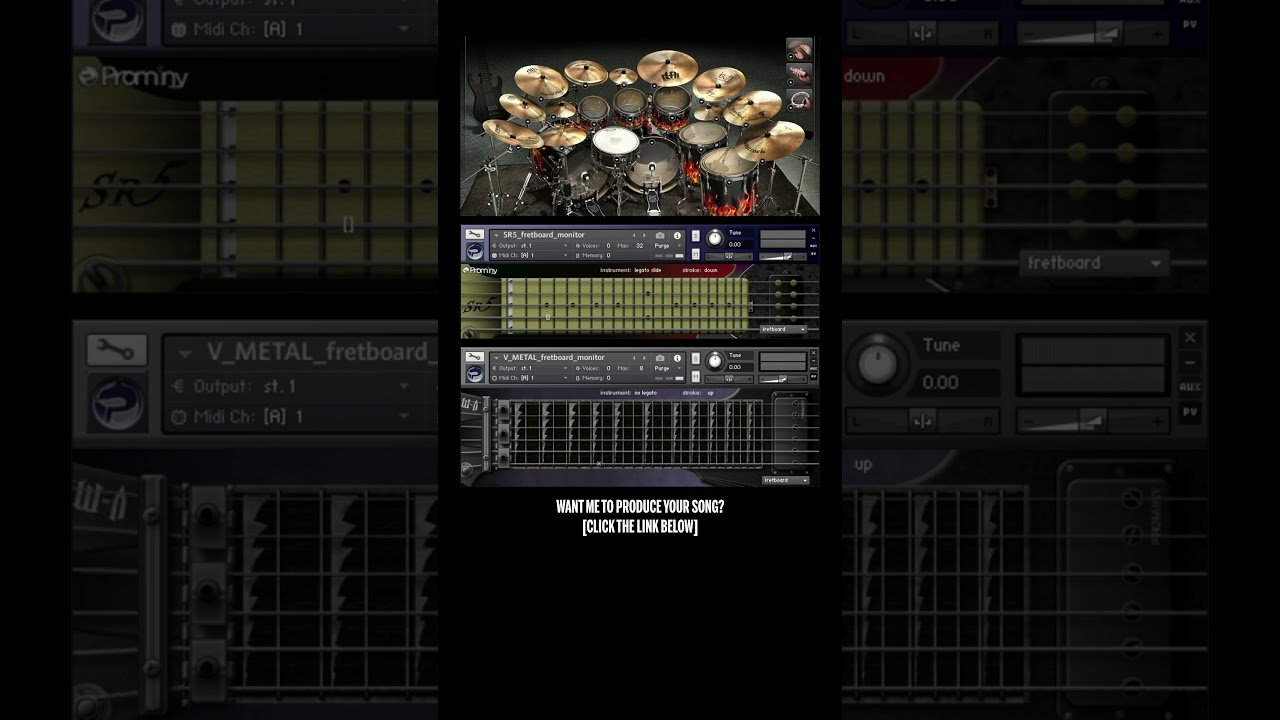Open snapshot camera in SR5 header

tap(660, 236)
